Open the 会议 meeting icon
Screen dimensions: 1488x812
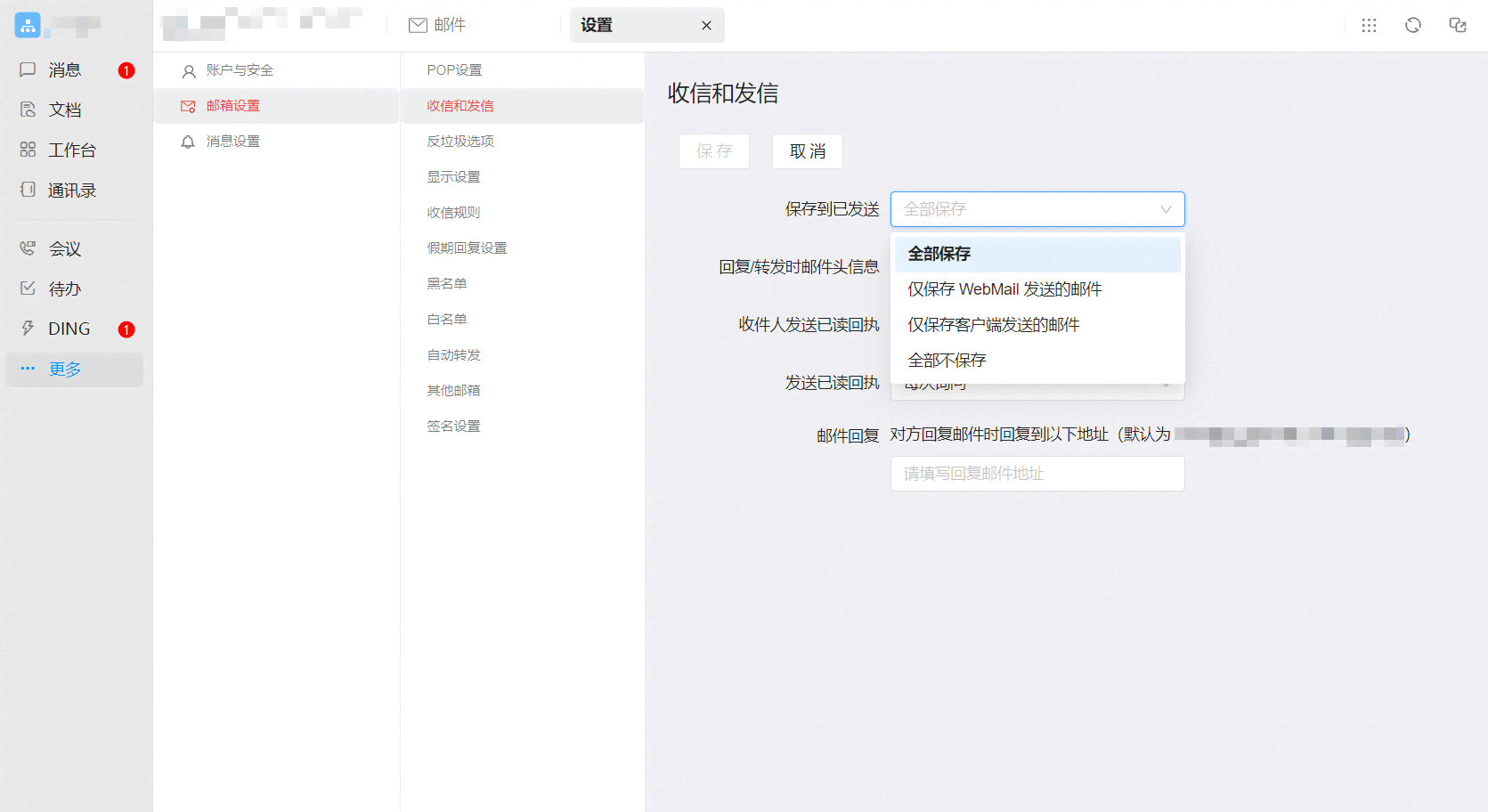tap(28, 248)
